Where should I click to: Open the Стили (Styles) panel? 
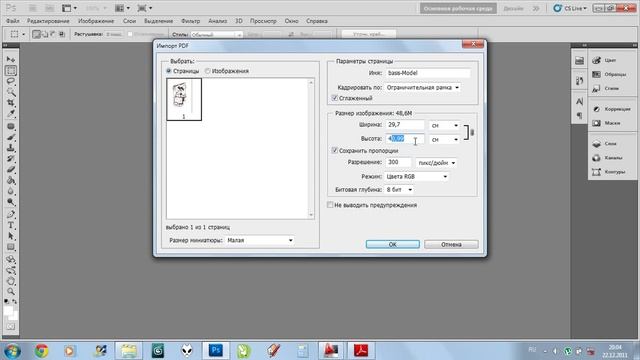[x=611, y=88]
